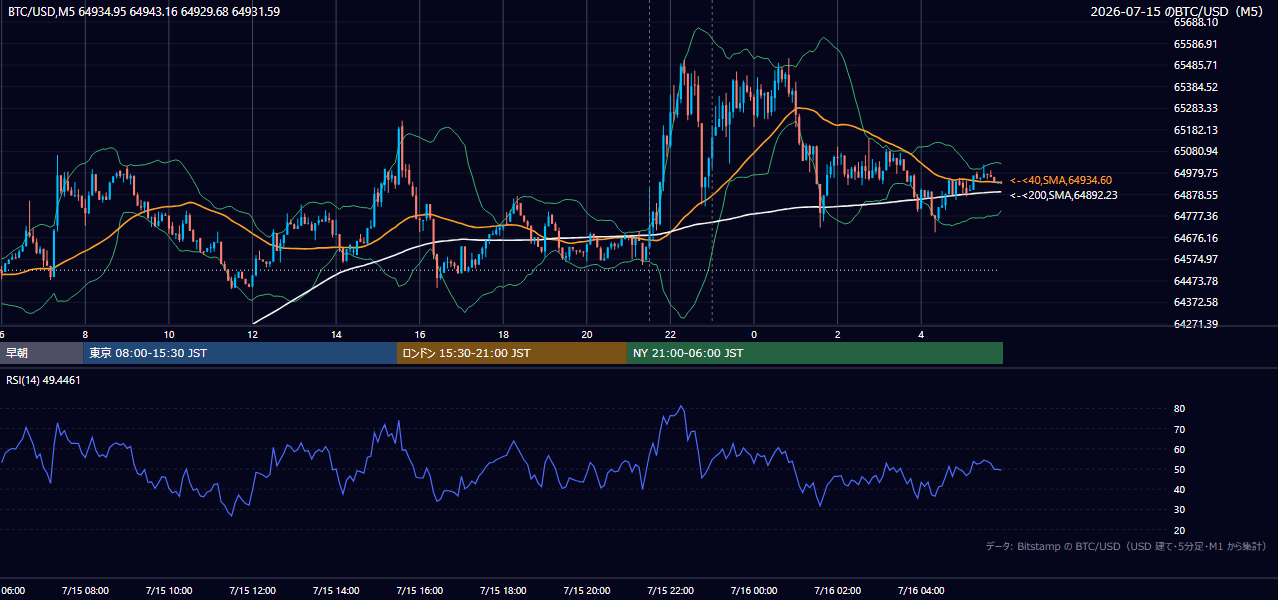The width and height of the screenshot is (1278, 600).
Task: Click bottom date label 7/16 04:00
Action: (x=921, y=590)
